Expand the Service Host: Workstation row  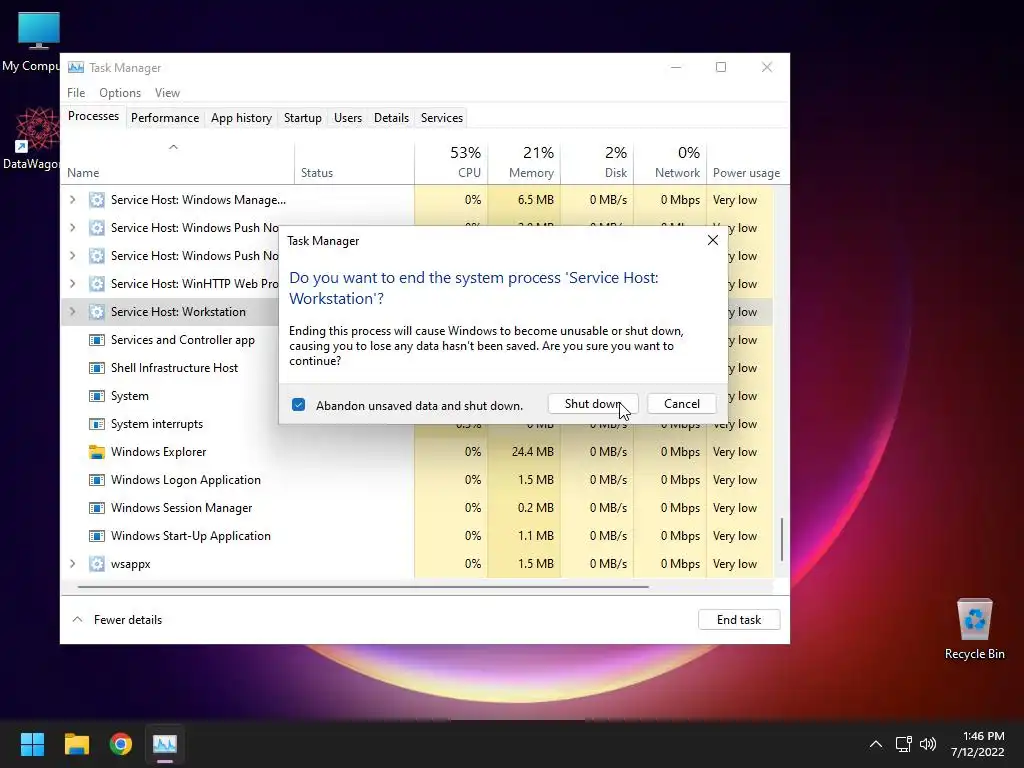pos(72,312)
